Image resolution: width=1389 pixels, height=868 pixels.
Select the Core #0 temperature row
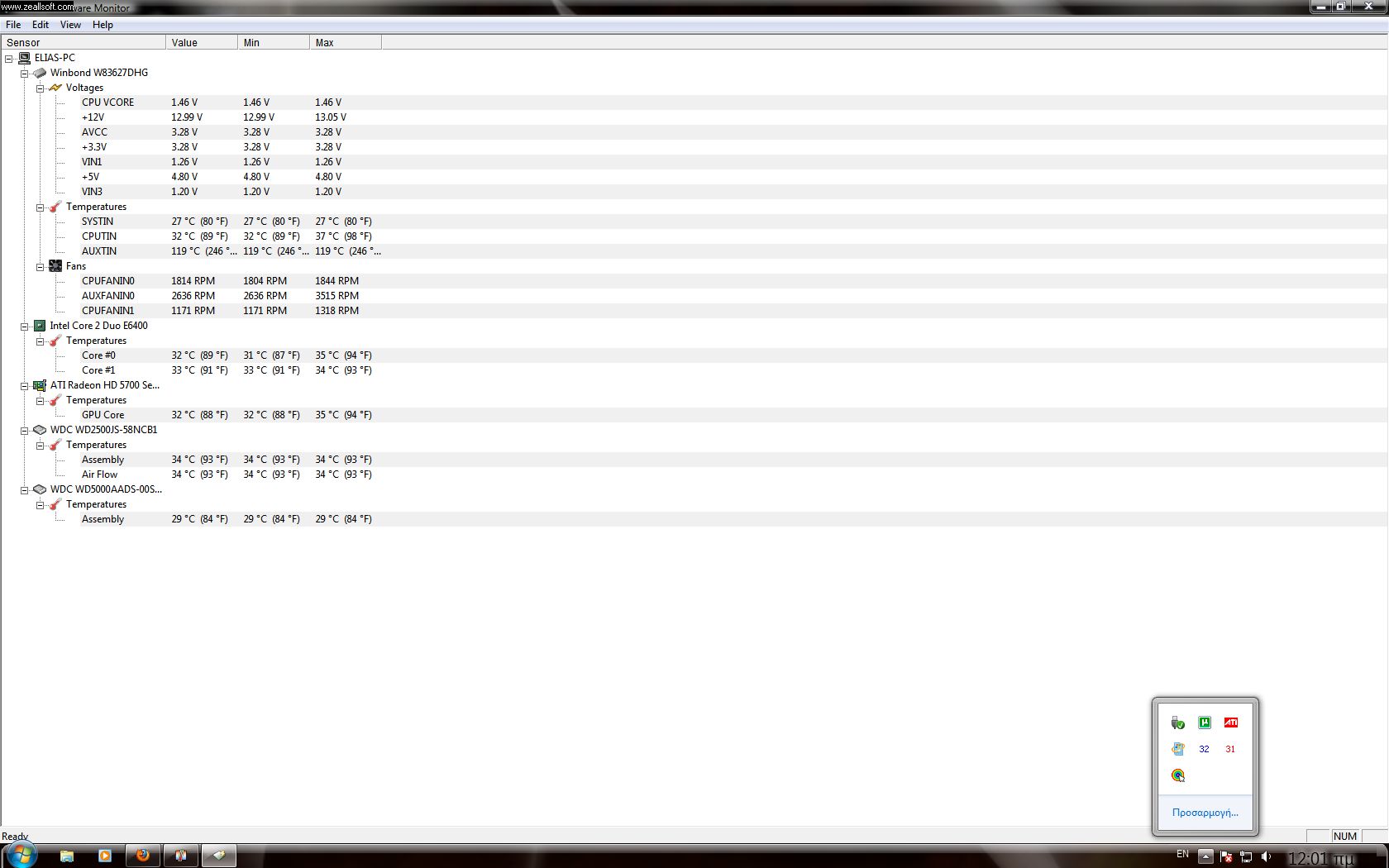[x=694, y=355]
